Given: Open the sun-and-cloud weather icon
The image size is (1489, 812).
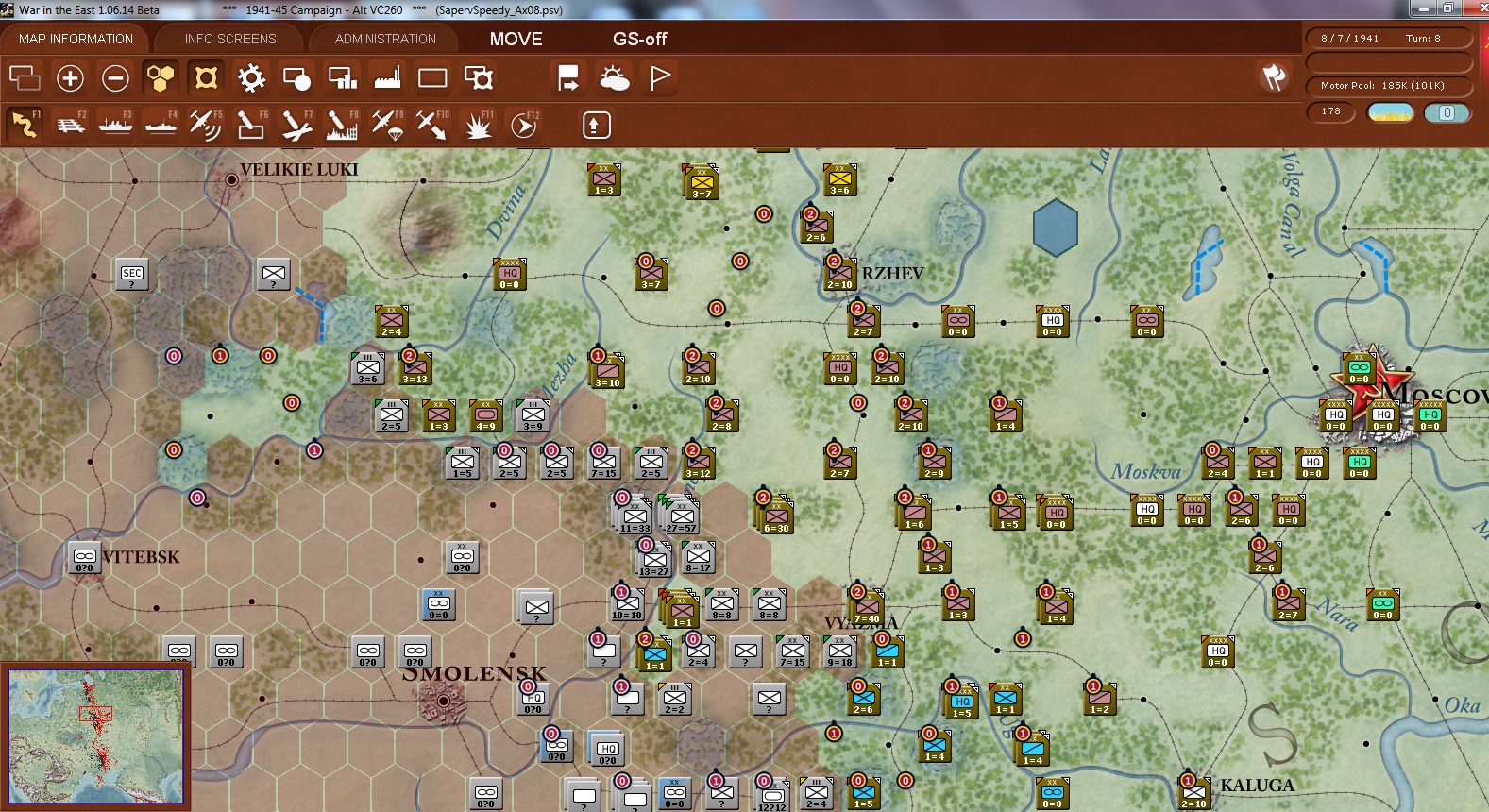Looking at the screenshot, I should (615, 77).
